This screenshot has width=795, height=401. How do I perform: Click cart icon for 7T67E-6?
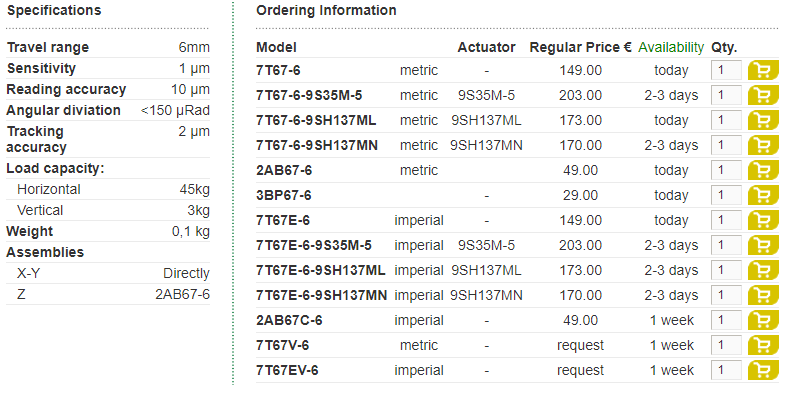pyautogui.click(x=763, y=220)
